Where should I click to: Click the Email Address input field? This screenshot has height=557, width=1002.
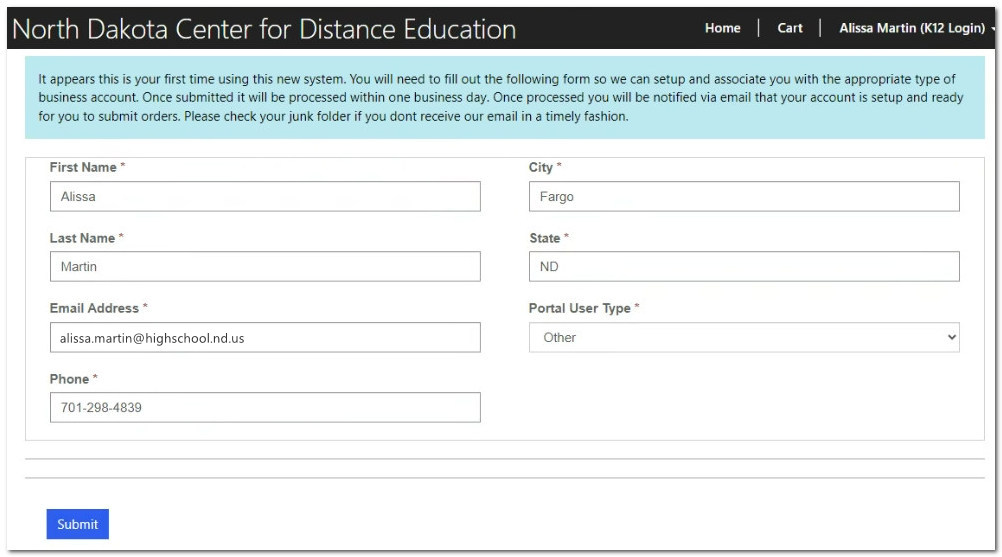click(x=265, y=337)
